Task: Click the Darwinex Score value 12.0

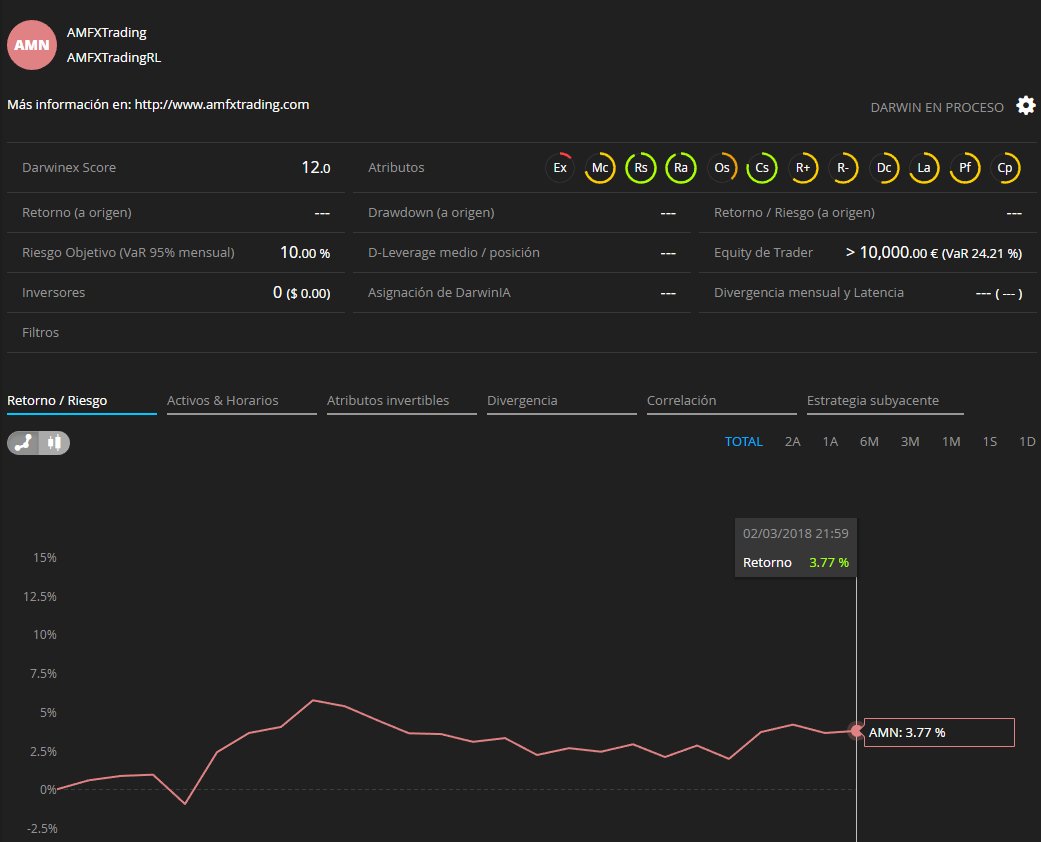Action: (316, 167)
